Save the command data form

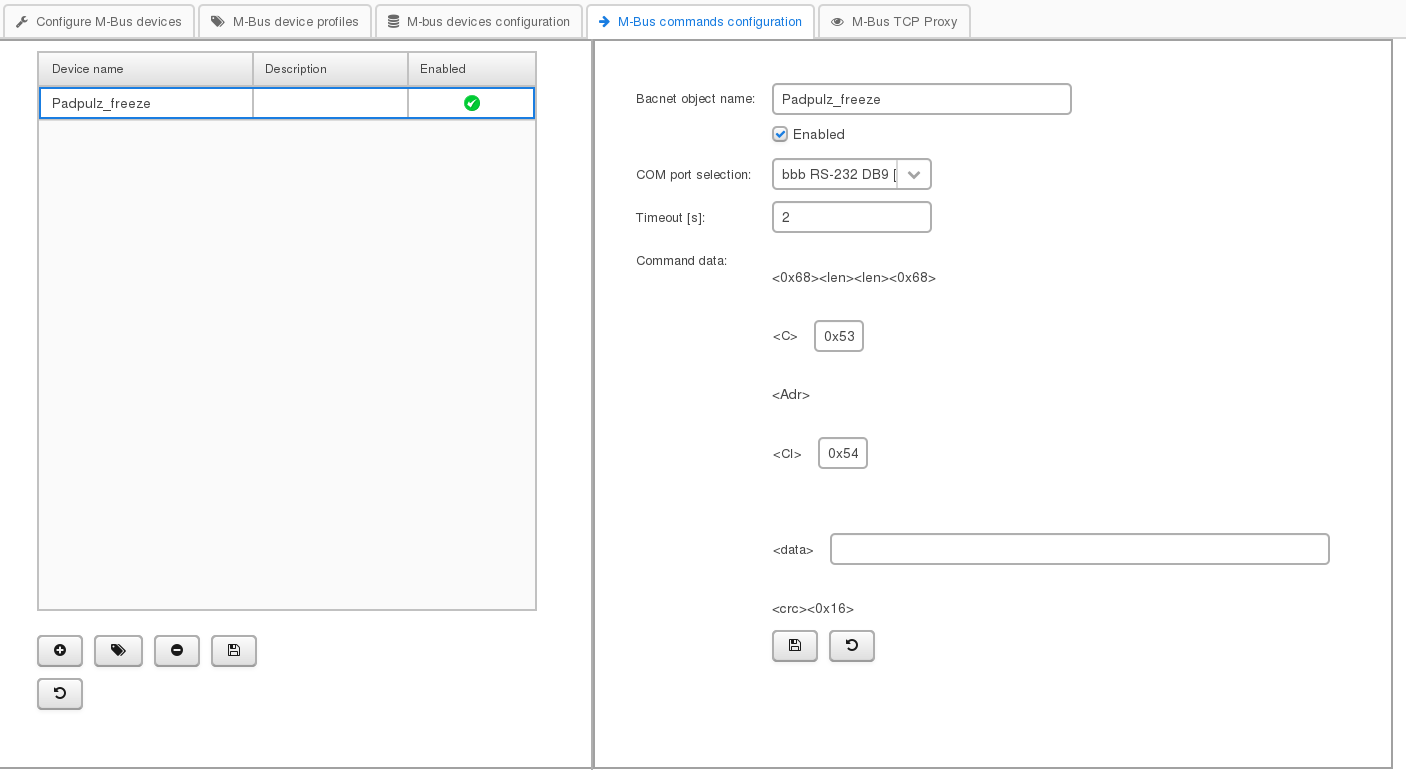click(x=795, y=646)
